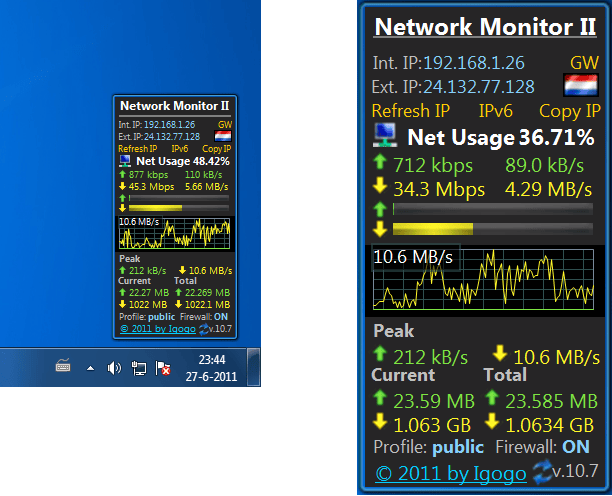Click the green upload arrow next to 877 kbps
This screenshot has width=612, height=496.
122,174
